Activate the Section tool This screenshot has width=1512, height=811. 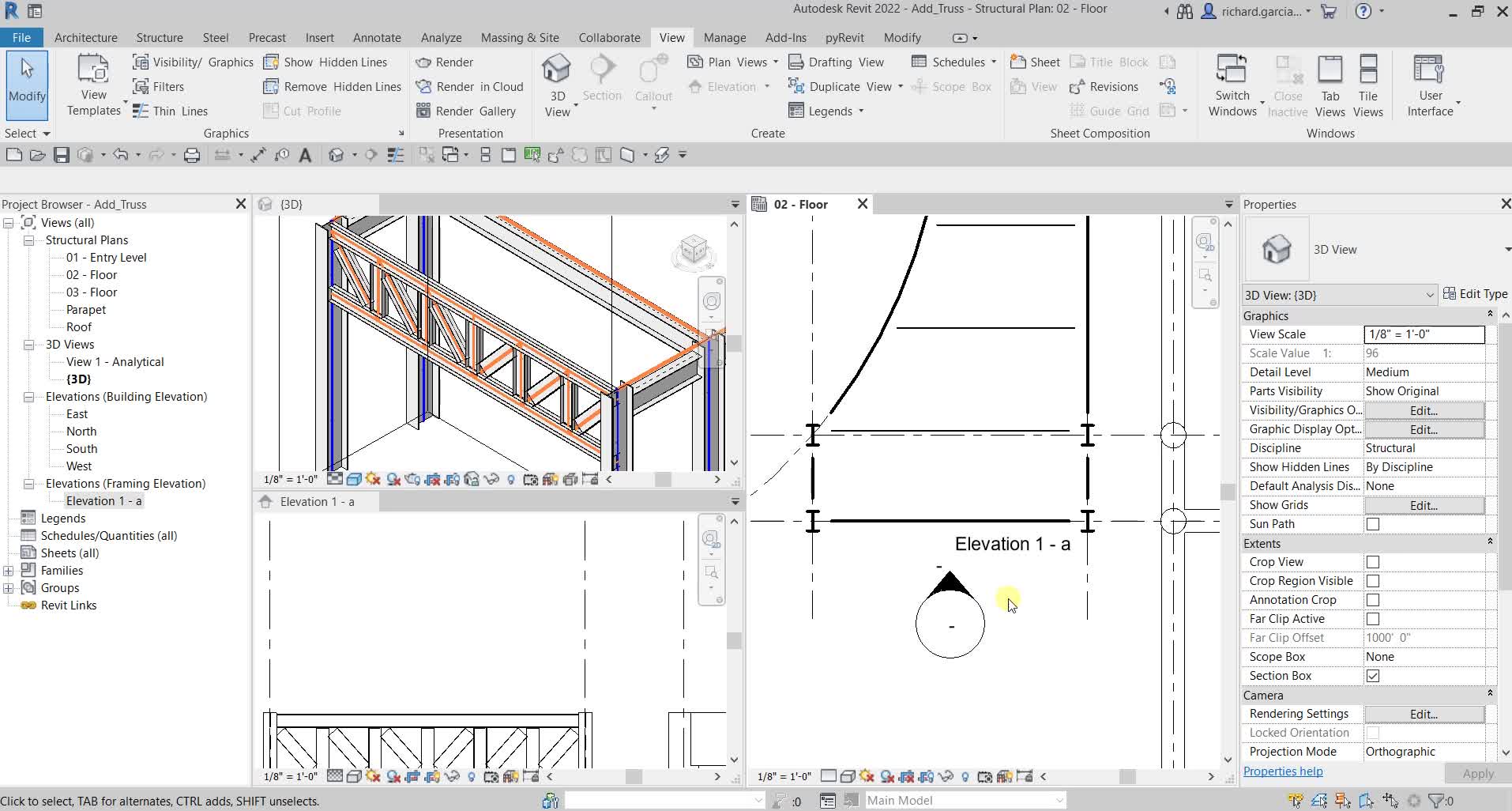point(602,79)
